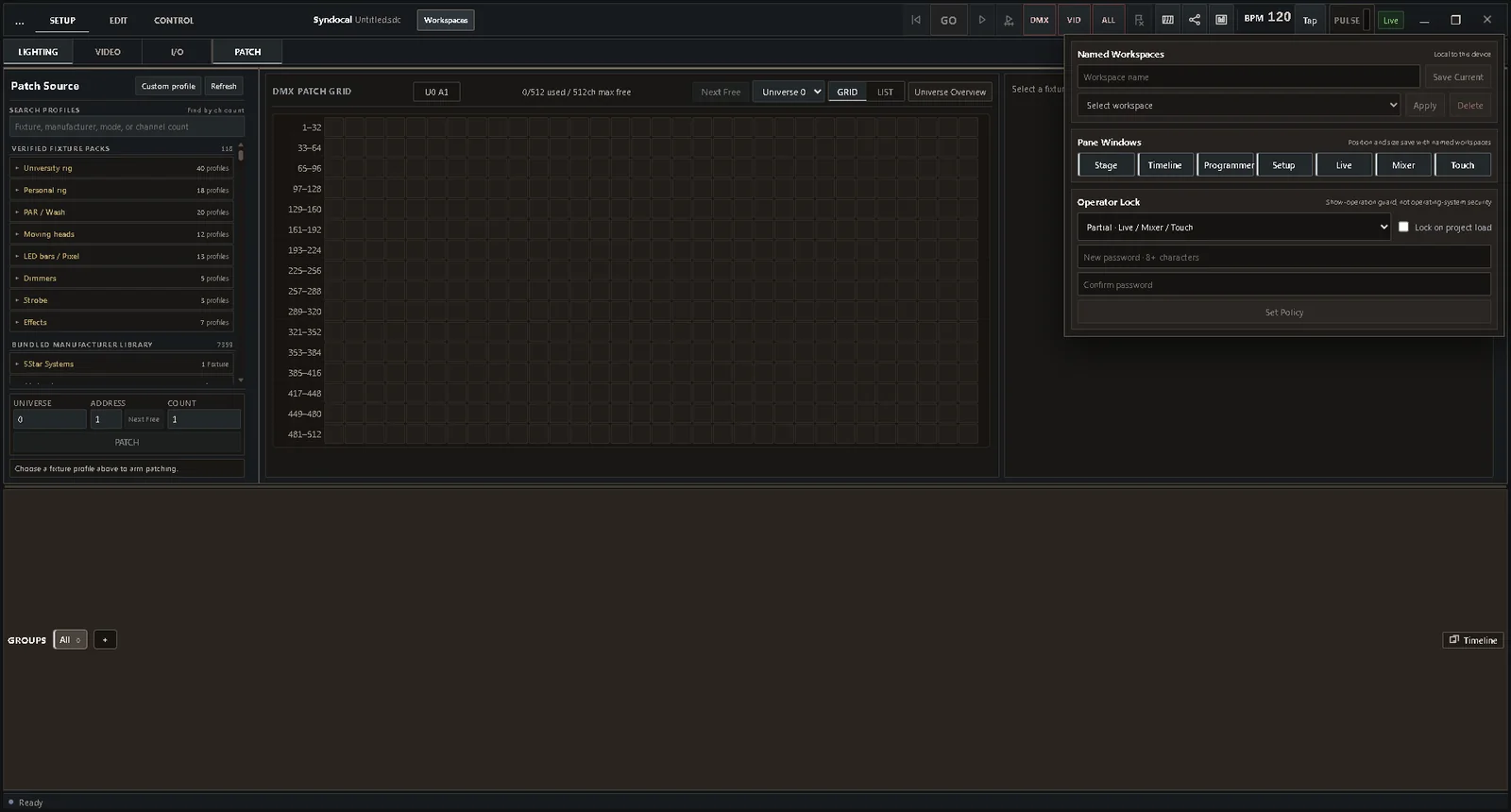
Task: Click the Universe Overview button
Action: [950, 92]
